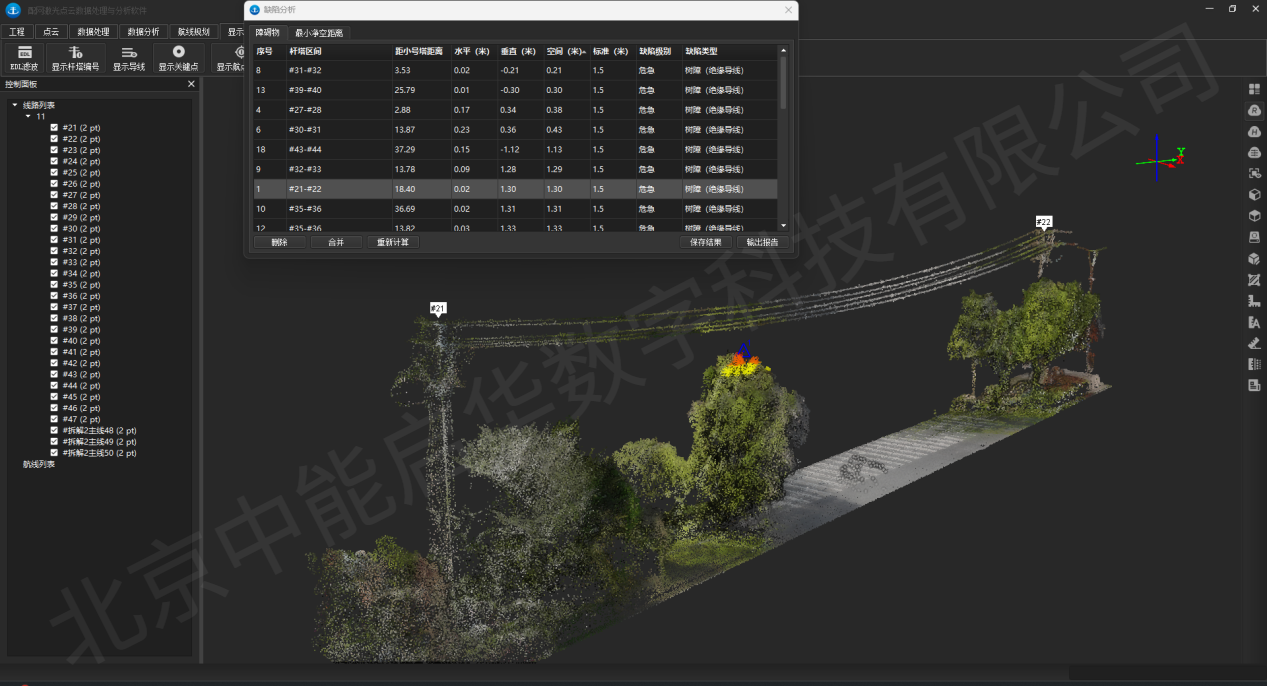Click the R cloud icon in right sidebar

click(x=1254, y=110)
